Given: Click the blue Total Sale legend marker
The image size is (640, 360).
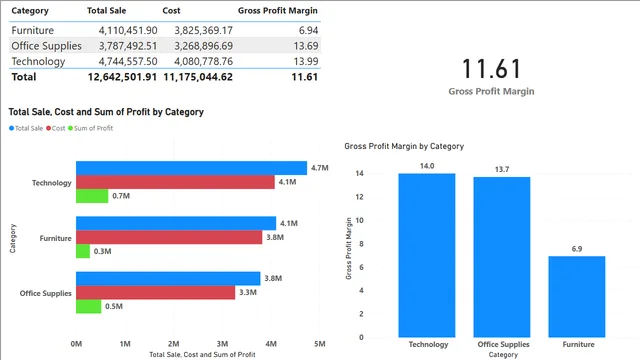Looking at the screenshot, I should (11, 128).
